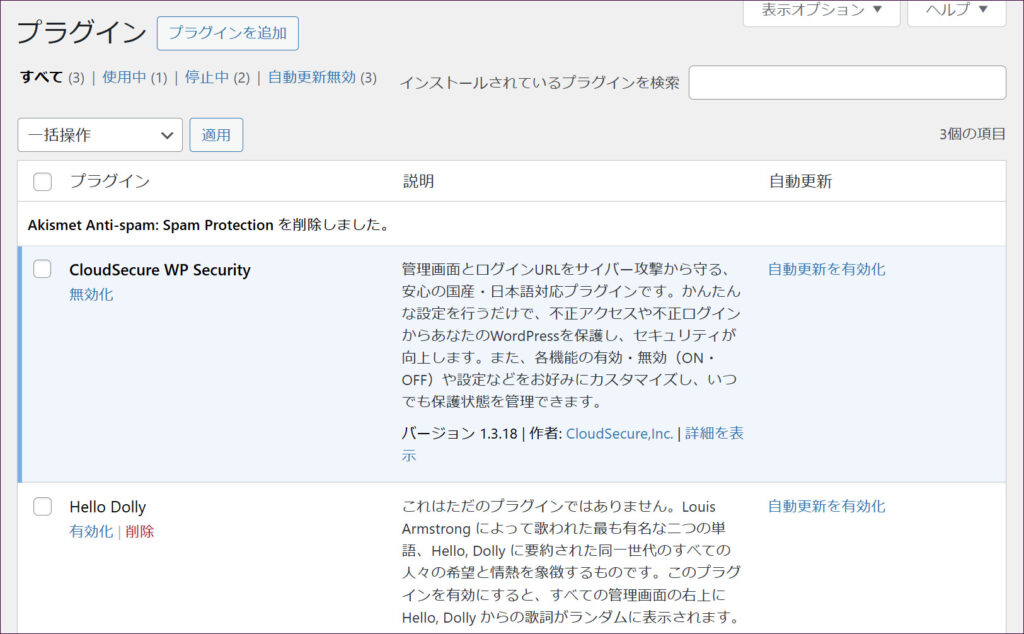Enable auto-update for CloudSecure WP Security

(x=826, y=269)
